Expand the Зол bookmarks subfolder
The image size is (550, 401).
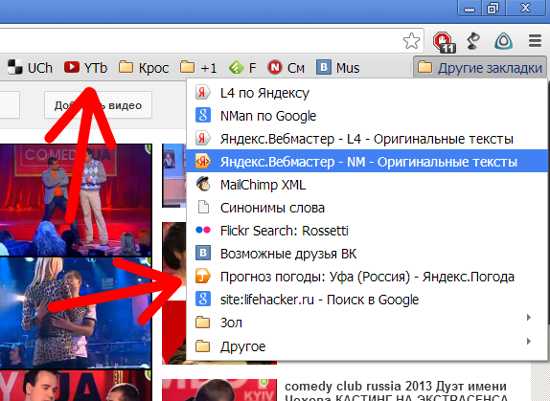pyautogui.click(x=367, y=322)
